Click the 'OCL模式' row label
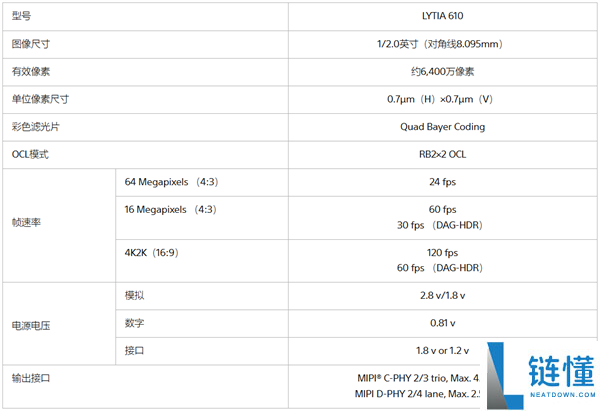 30,154
